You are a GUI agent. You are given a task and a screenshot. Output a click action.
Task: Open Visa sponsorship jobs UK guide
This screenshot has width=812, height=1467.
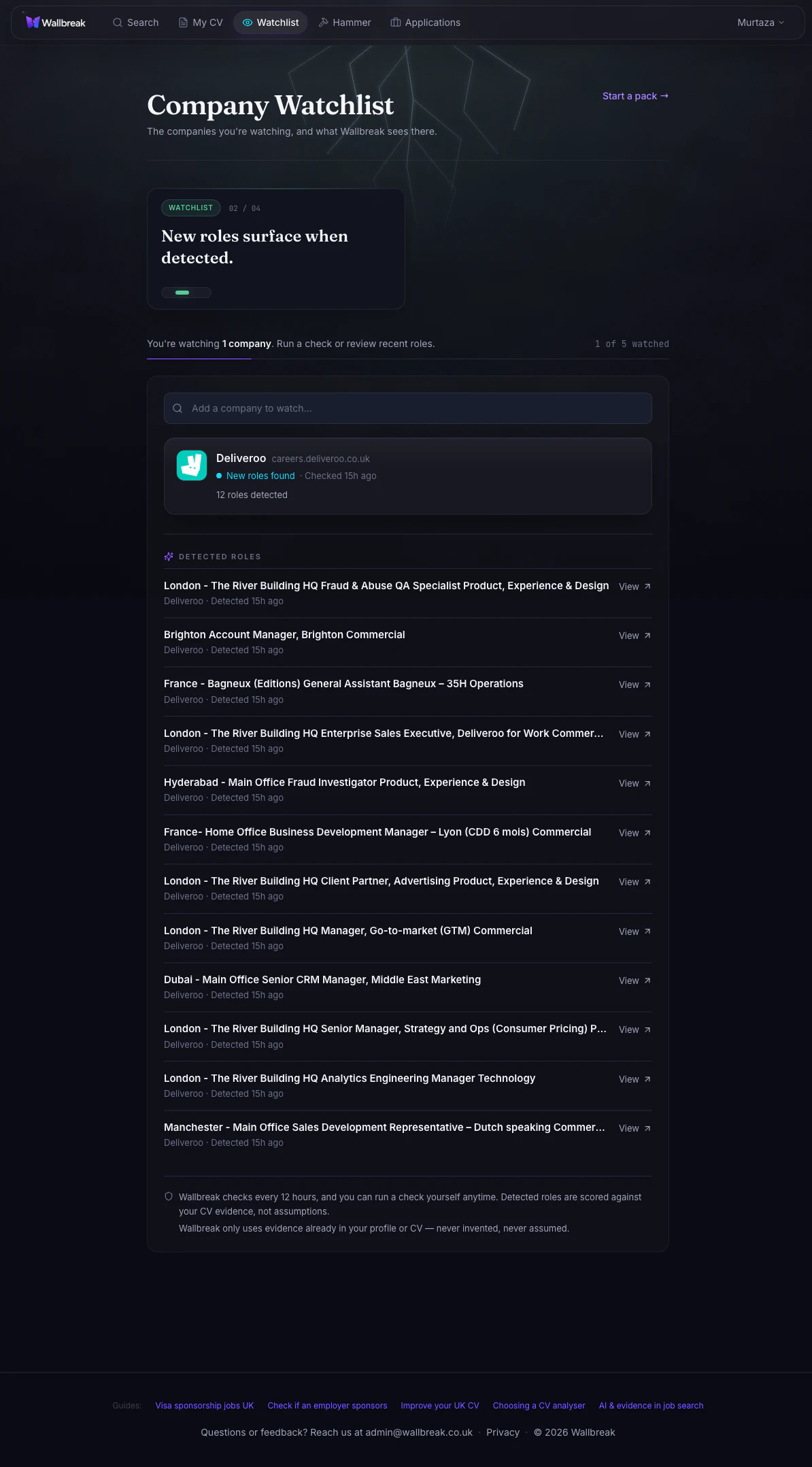point(205,1405)
